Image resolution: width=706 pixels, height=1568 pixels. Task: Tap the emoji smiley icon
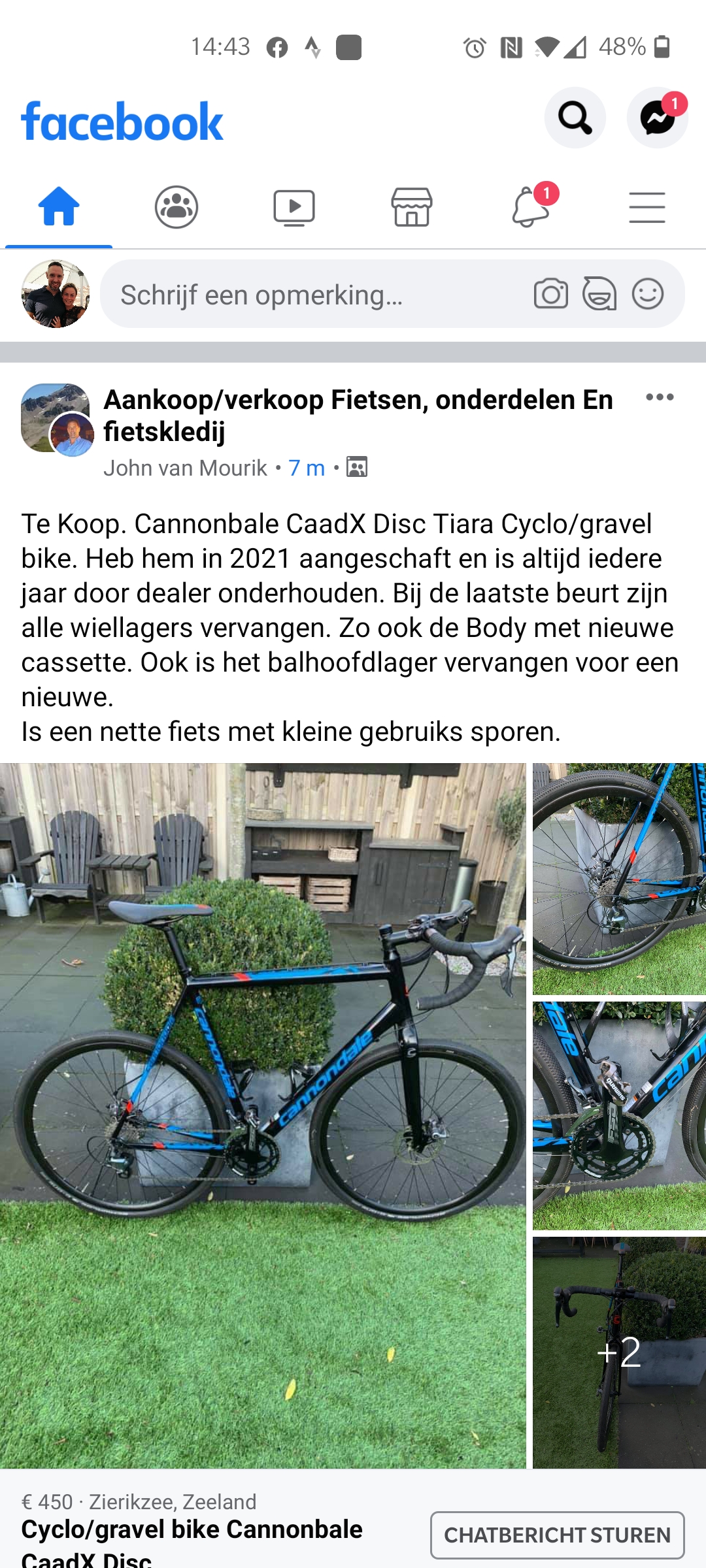pos(648,294)
